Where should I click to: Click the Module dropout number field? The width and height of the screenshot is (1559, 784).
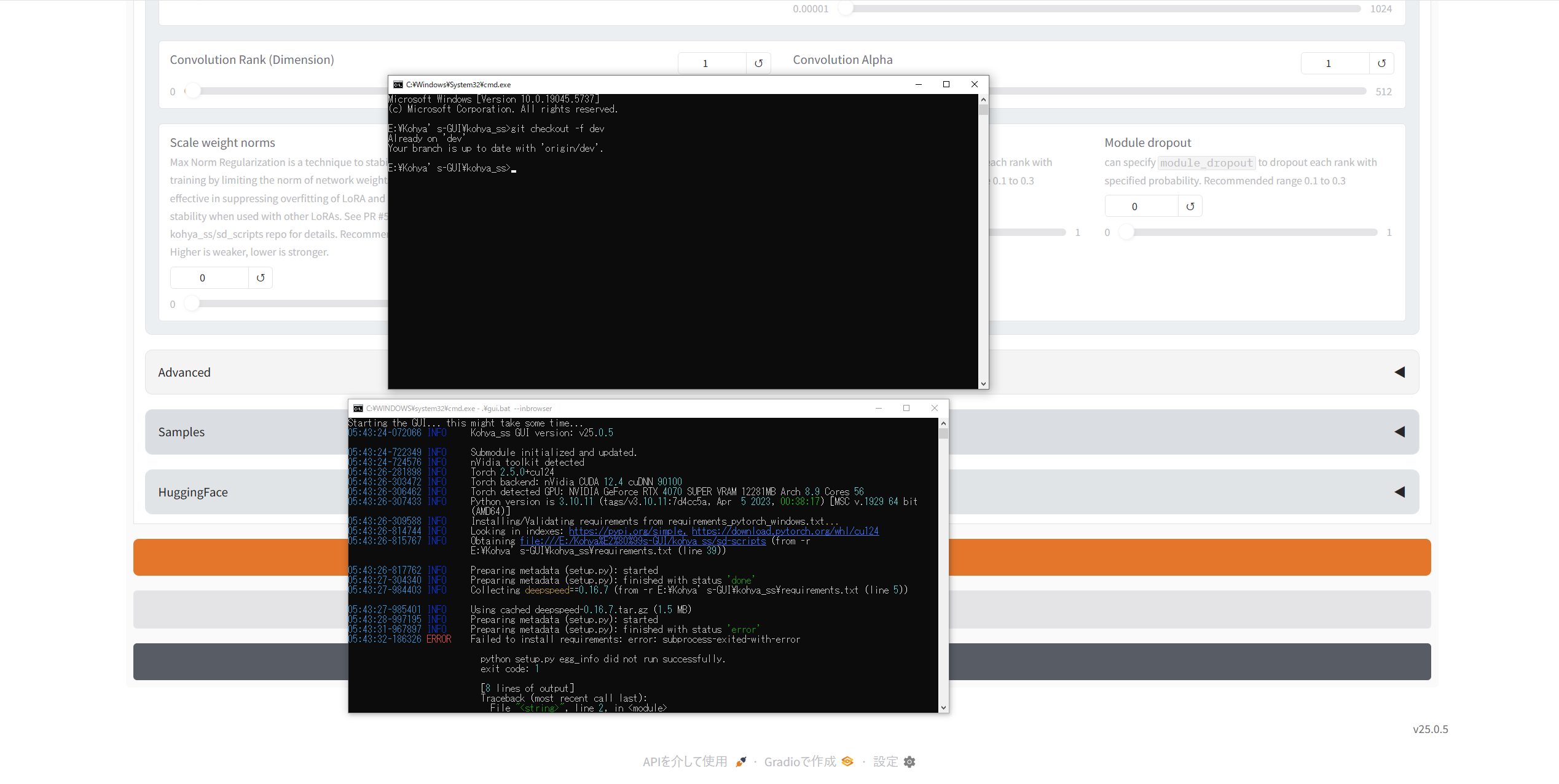tap(1142, 206)
